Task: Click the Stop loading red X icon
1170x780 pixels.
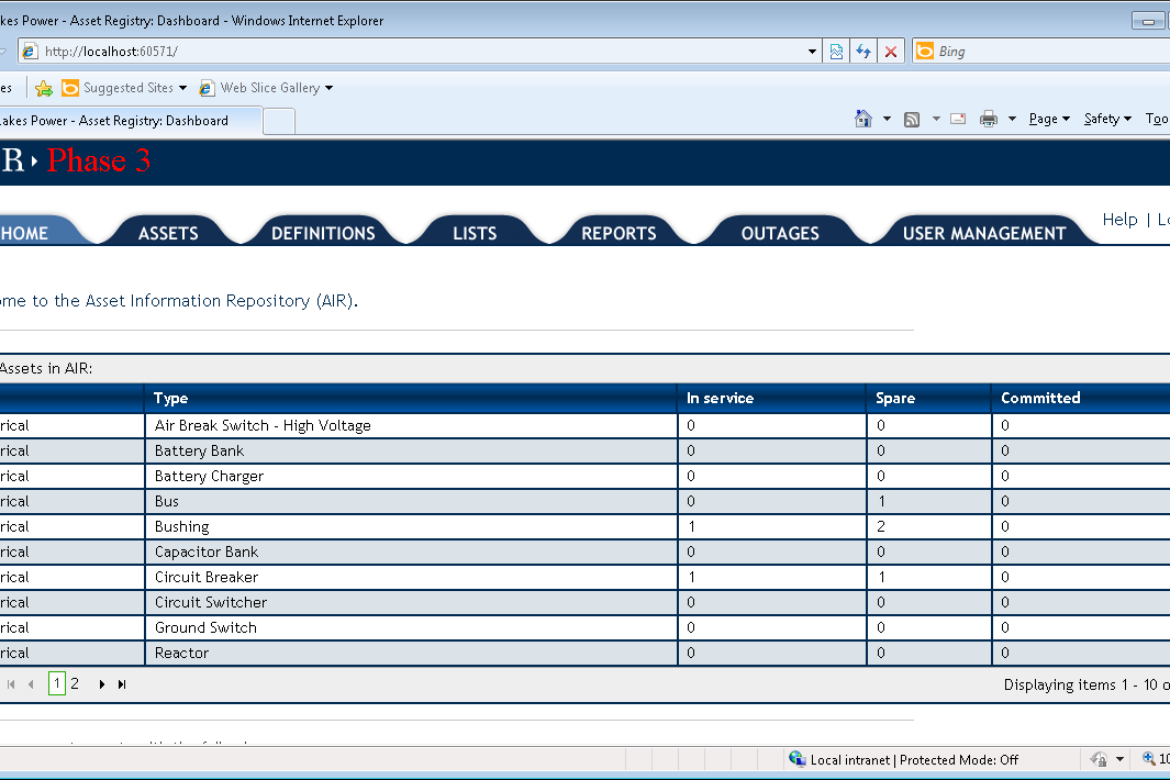Action: coord(891,52)
